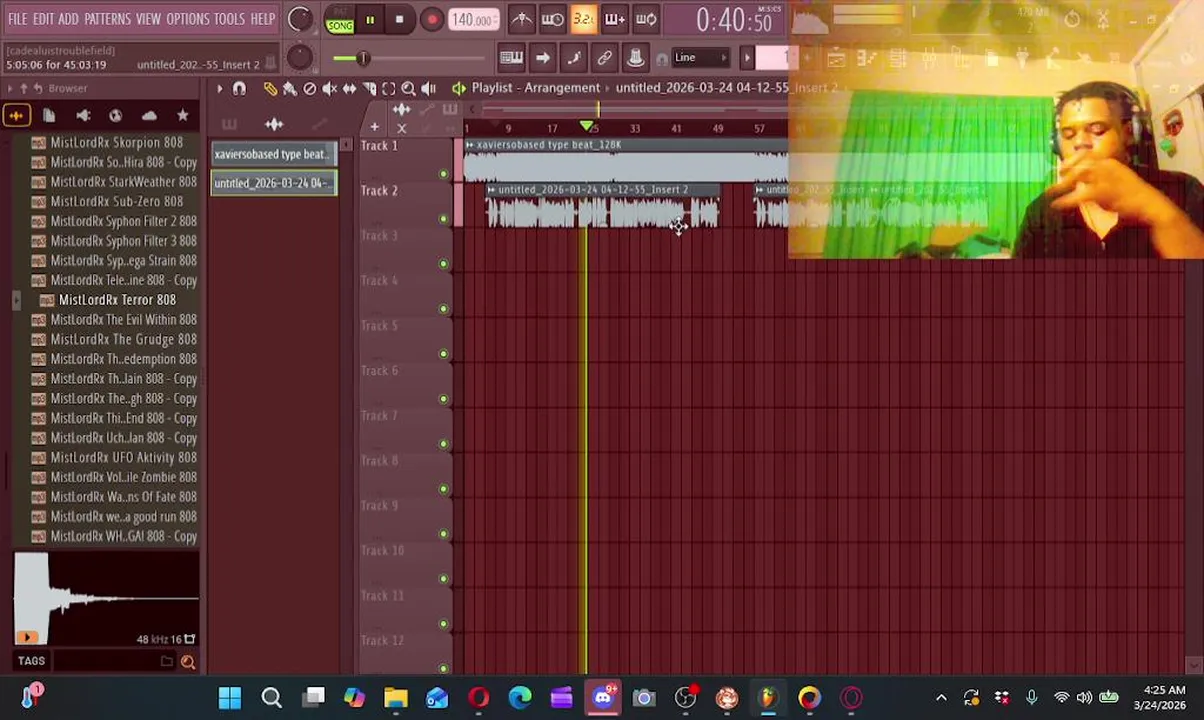This screenshot has height=720, width=1204.
Task: Select the Draw pencil tool
Action: (x=270, y=89)
